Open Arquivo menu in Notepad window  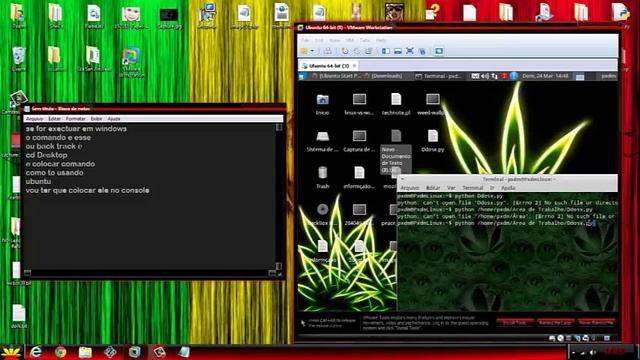(x=34, y=119)
